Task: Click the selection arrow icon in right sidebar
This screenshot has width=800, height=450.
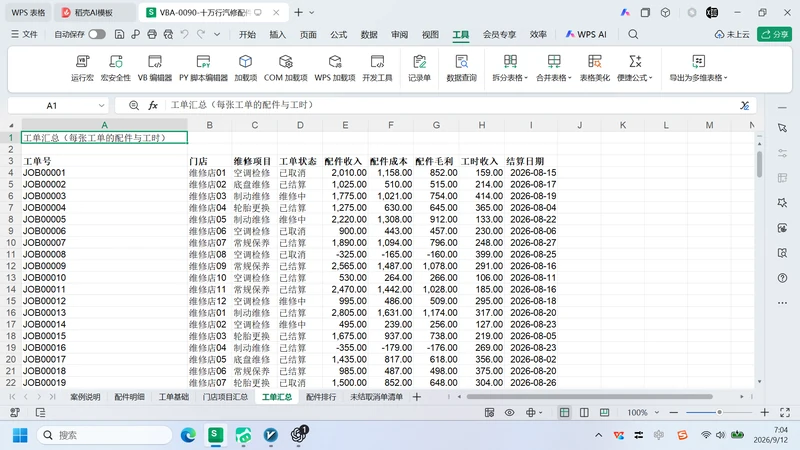Action: pos(782,128)
